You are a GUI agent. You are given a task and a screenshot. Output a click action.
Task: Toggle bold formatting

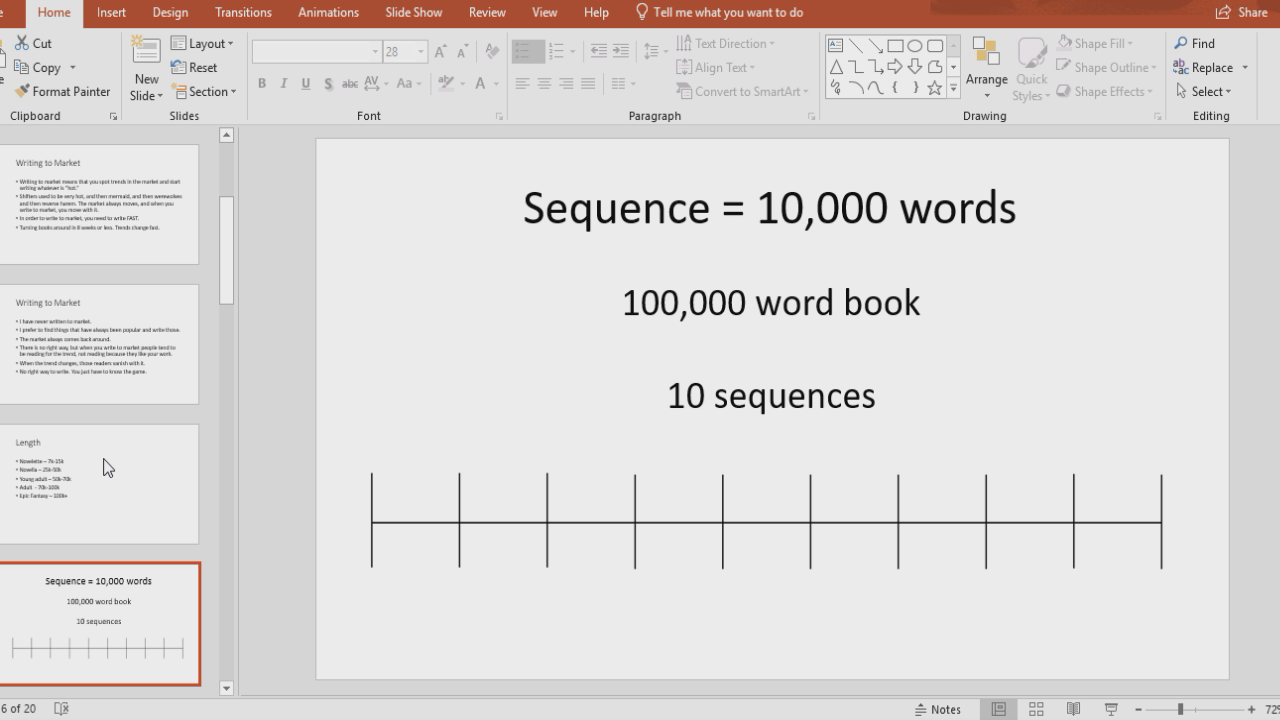261,84
